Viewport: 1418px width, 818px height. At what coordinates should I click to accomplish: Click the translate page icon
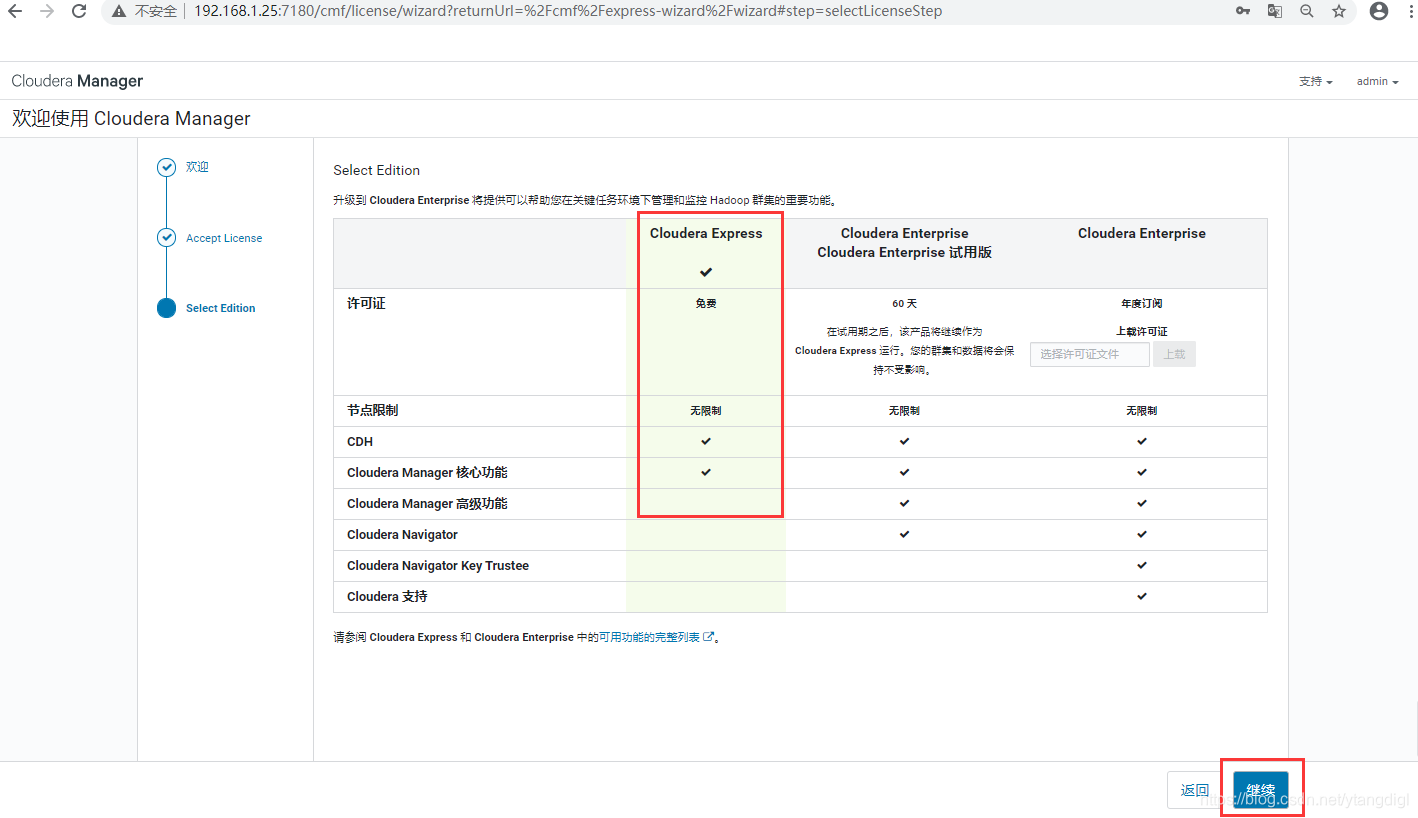pos(1275,12)
